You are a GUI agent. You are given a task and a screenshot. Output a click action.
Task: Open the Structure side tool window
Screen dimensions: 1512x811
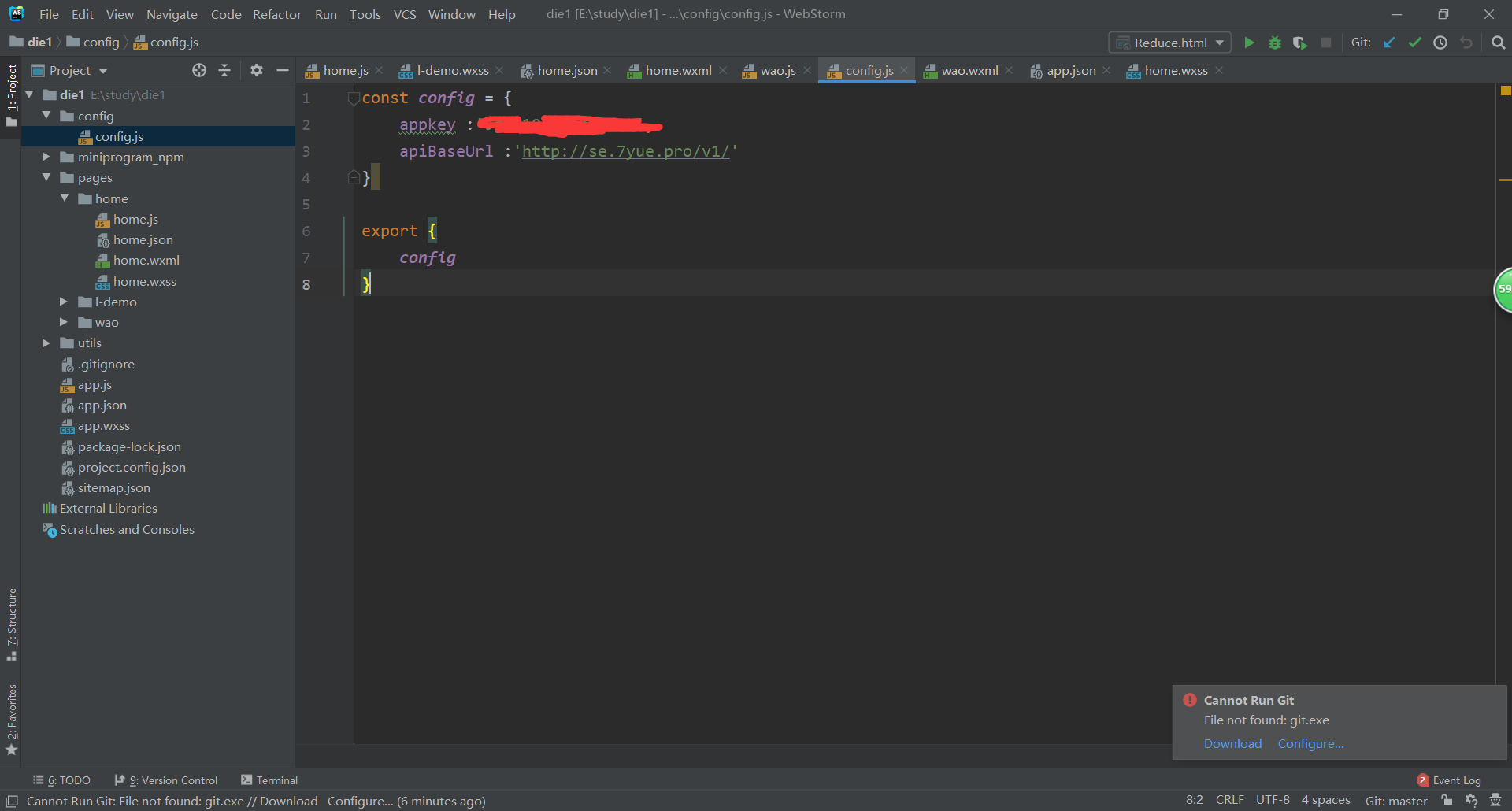pyautogui.click(x=11, y=624)
